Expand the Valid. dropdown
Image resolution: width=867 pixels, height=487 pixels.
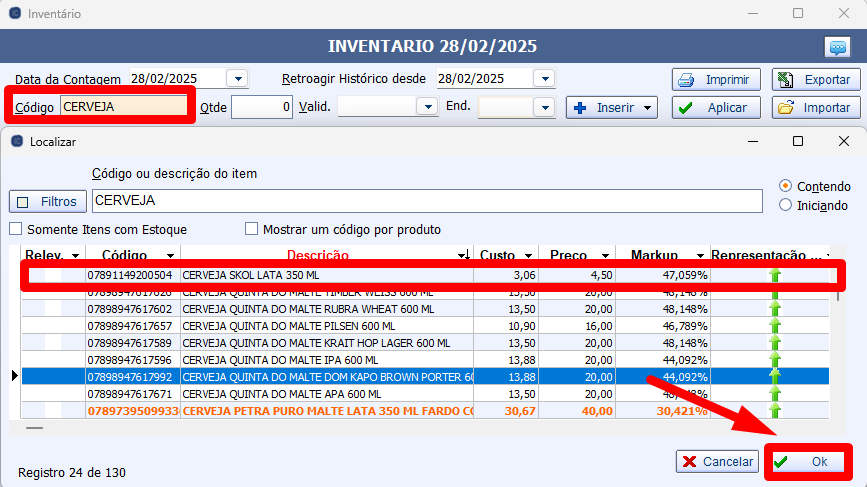pos(428,107)
